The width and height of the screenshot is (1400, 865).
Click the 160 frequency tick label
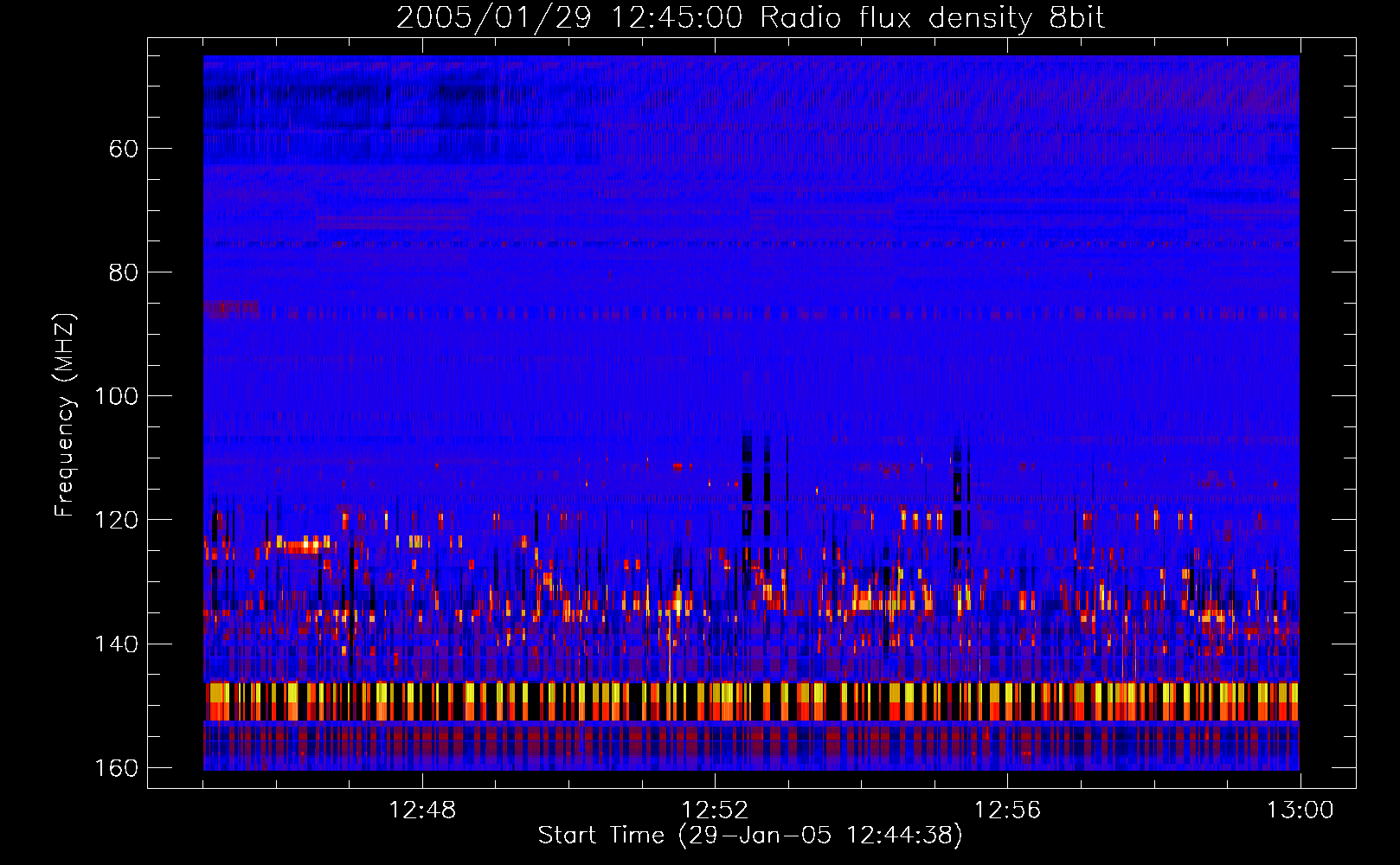coord(116,768)
